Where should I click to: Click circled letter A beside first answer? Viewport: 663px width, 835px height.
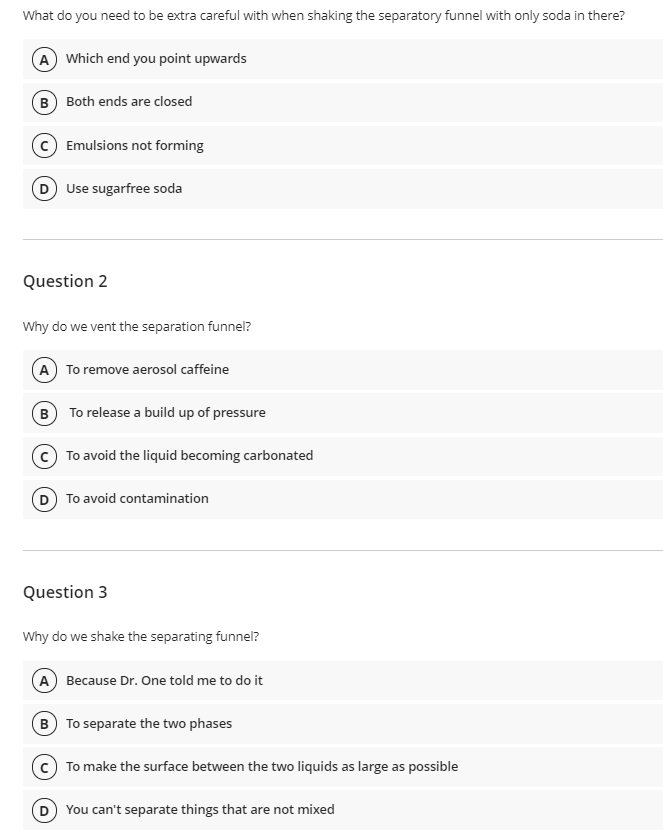coord(45,59)
